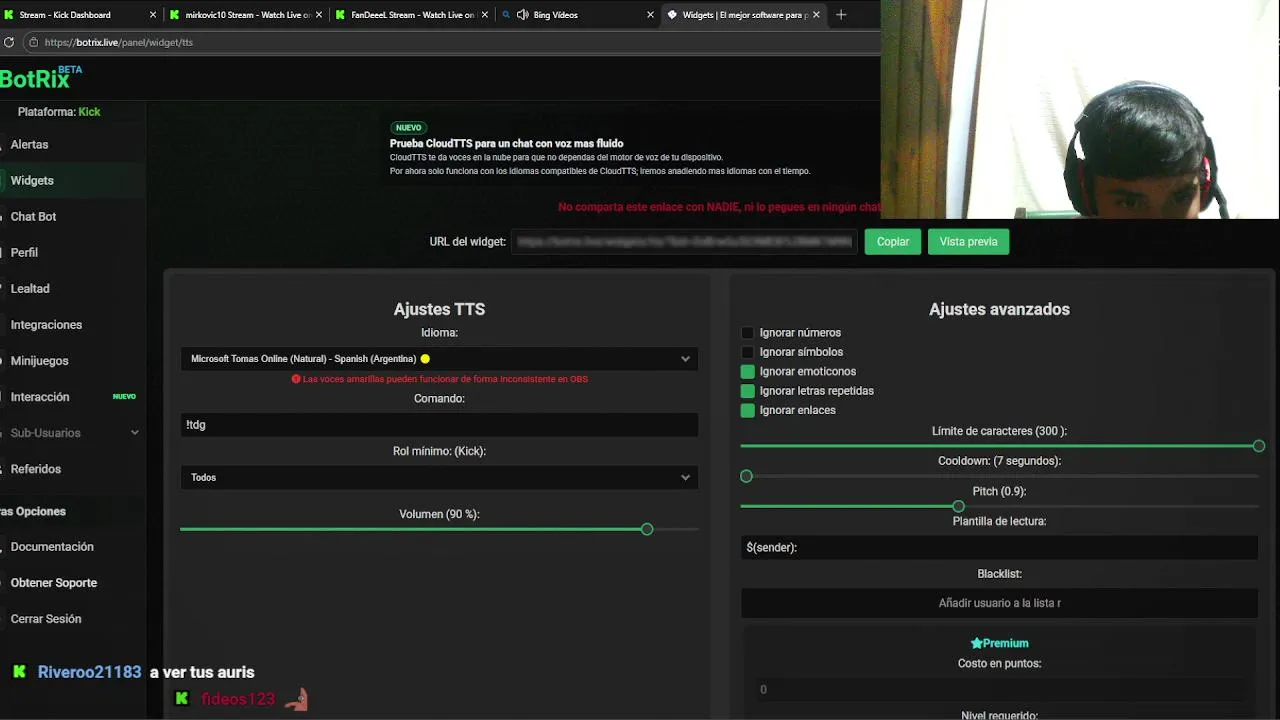Open Chat Bot in the sidebar
This screenshot has height=720, width=1280.
coord(33,217)
